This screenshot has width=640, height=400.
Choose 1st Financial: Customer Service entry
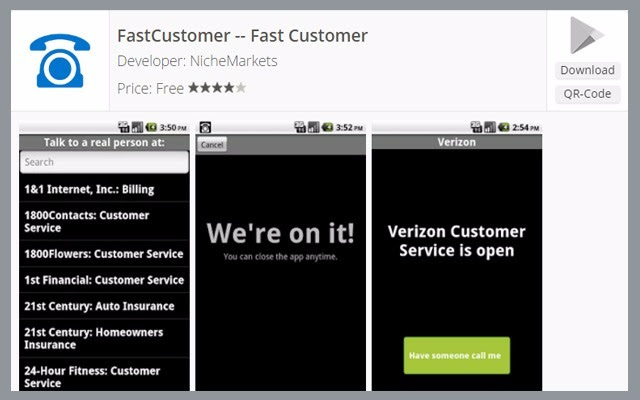click(x=104, y=280)
